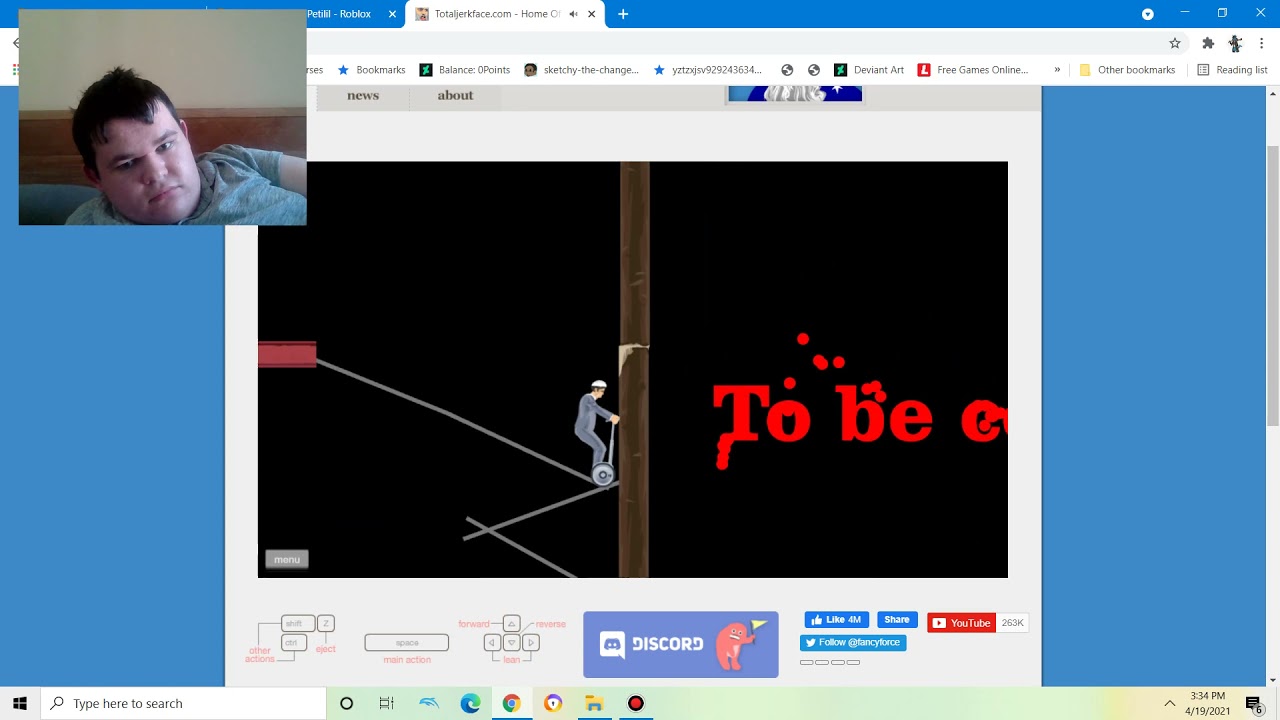Click the Follow @fancyforce Twitter button
Screen dimensions: 1280x720
pyautogui.click(x=853, y=643)
